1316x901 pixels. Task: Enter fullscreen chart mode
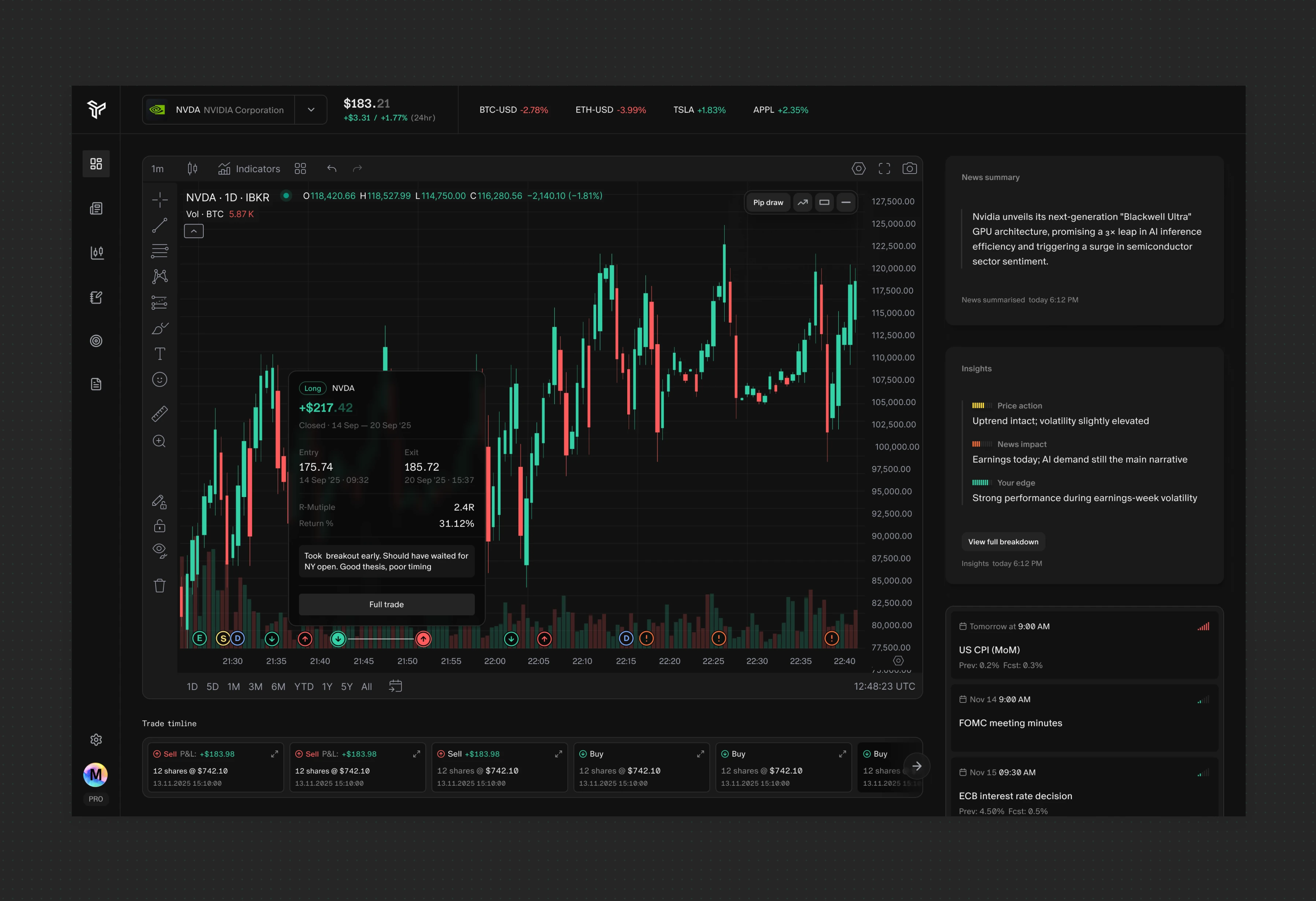(x=884, y=168)
